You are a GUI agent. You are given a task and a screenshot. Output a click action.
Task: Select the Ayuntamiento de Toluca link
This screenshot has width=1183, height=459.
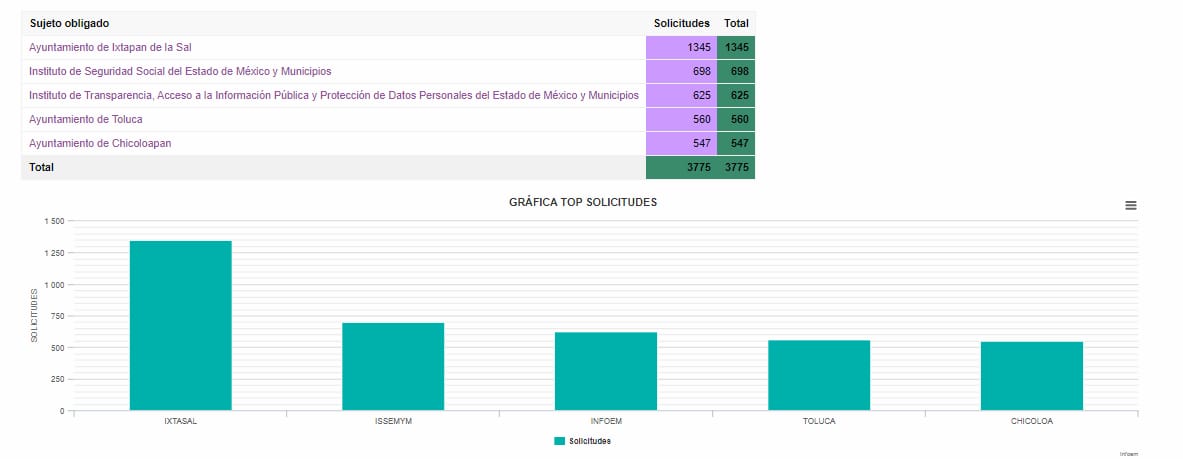point(86,120)
